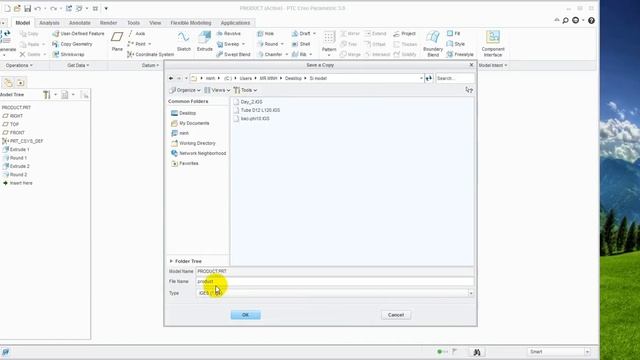Open the Model tab
Screen dimensions: 640x360
click(x=23, y=23)
